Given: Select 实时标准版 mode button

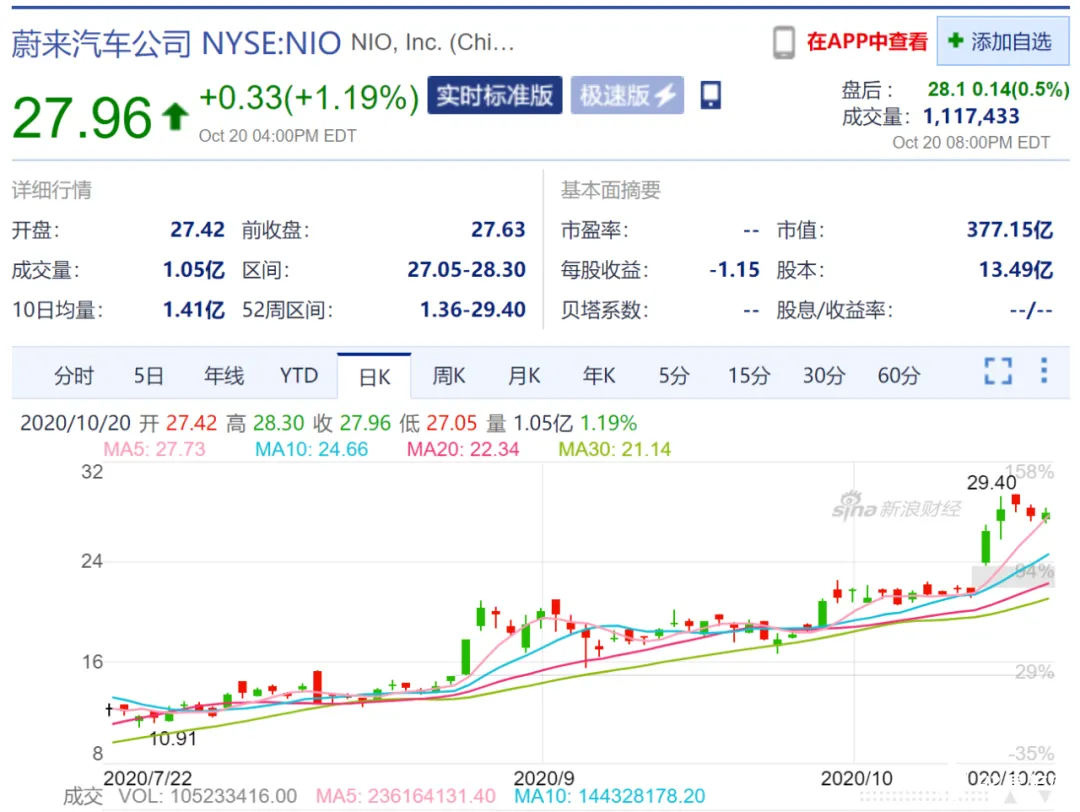Looking at the screenshot, I should (495, 95).
